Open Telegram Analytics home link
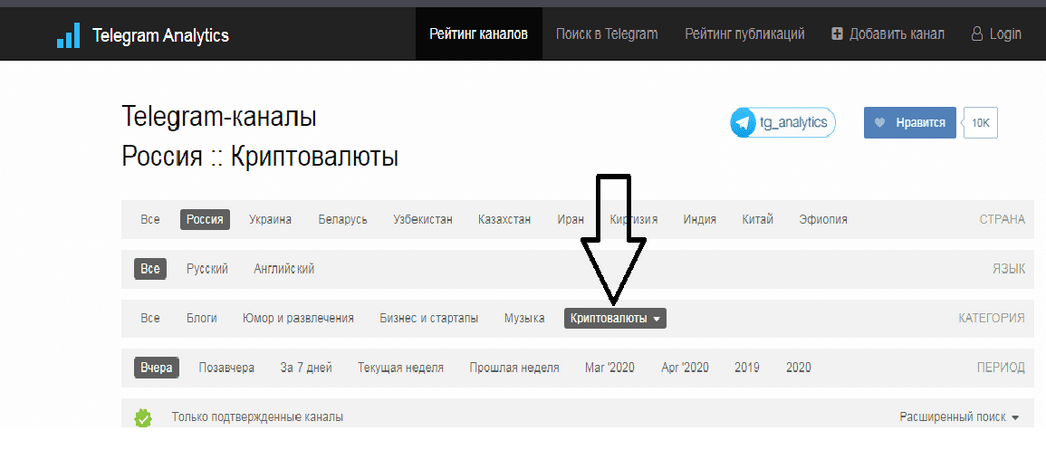 [x=143, y=35]
